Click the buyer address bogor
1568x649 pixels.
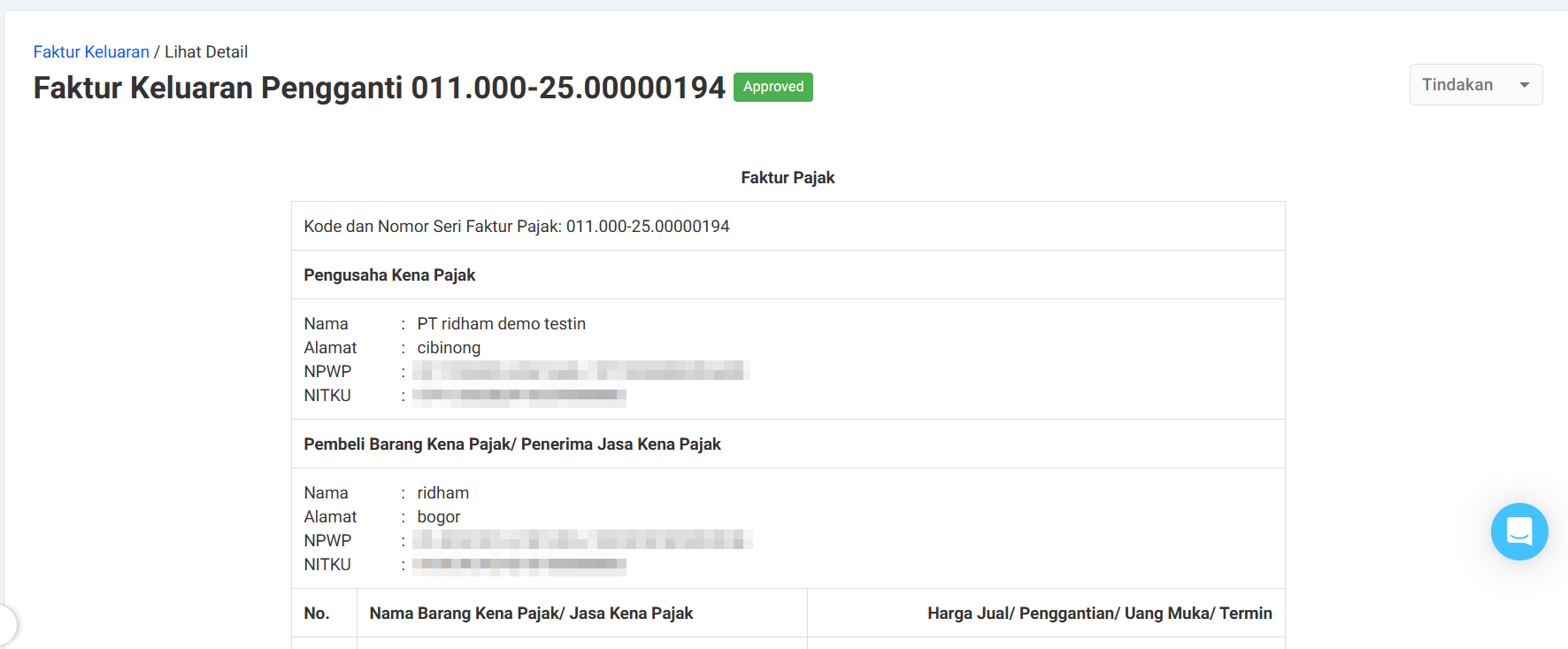click(x=439, y=517)
